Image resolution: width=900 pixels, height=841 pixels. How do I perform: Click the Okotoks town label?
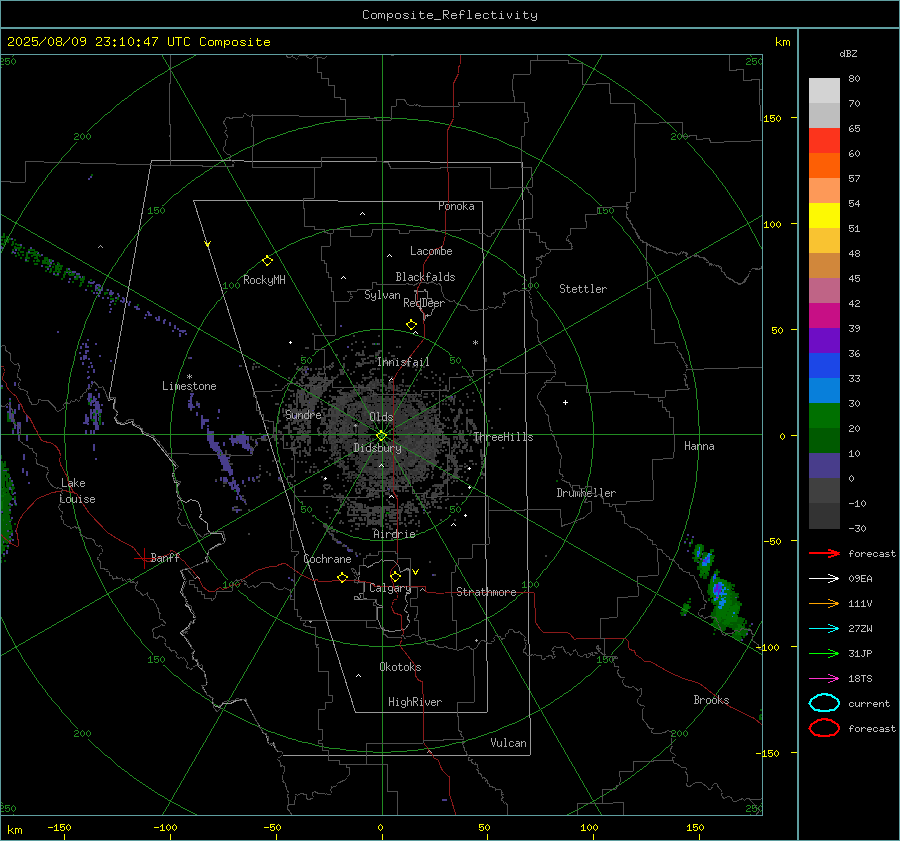[400, 667]
